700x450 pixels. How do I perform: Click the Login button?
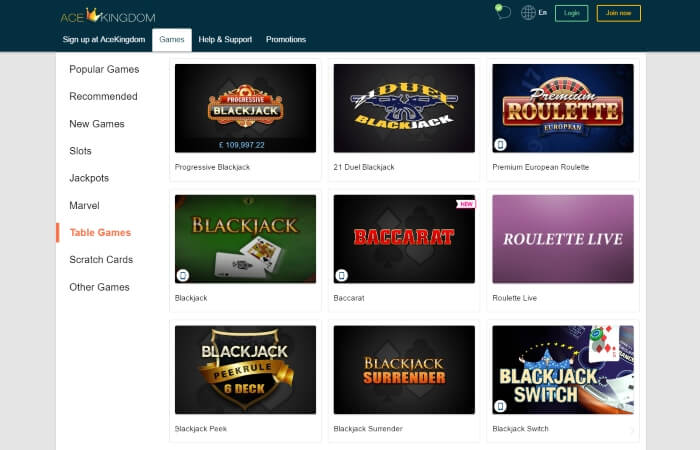(x=571, y=13)
